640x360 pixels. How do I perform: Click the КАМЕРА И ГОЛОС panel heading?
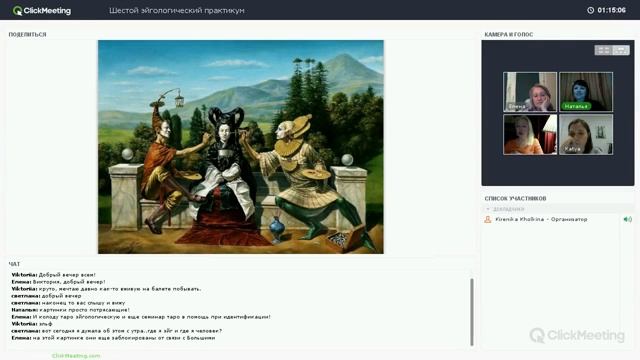pos(509,34)
